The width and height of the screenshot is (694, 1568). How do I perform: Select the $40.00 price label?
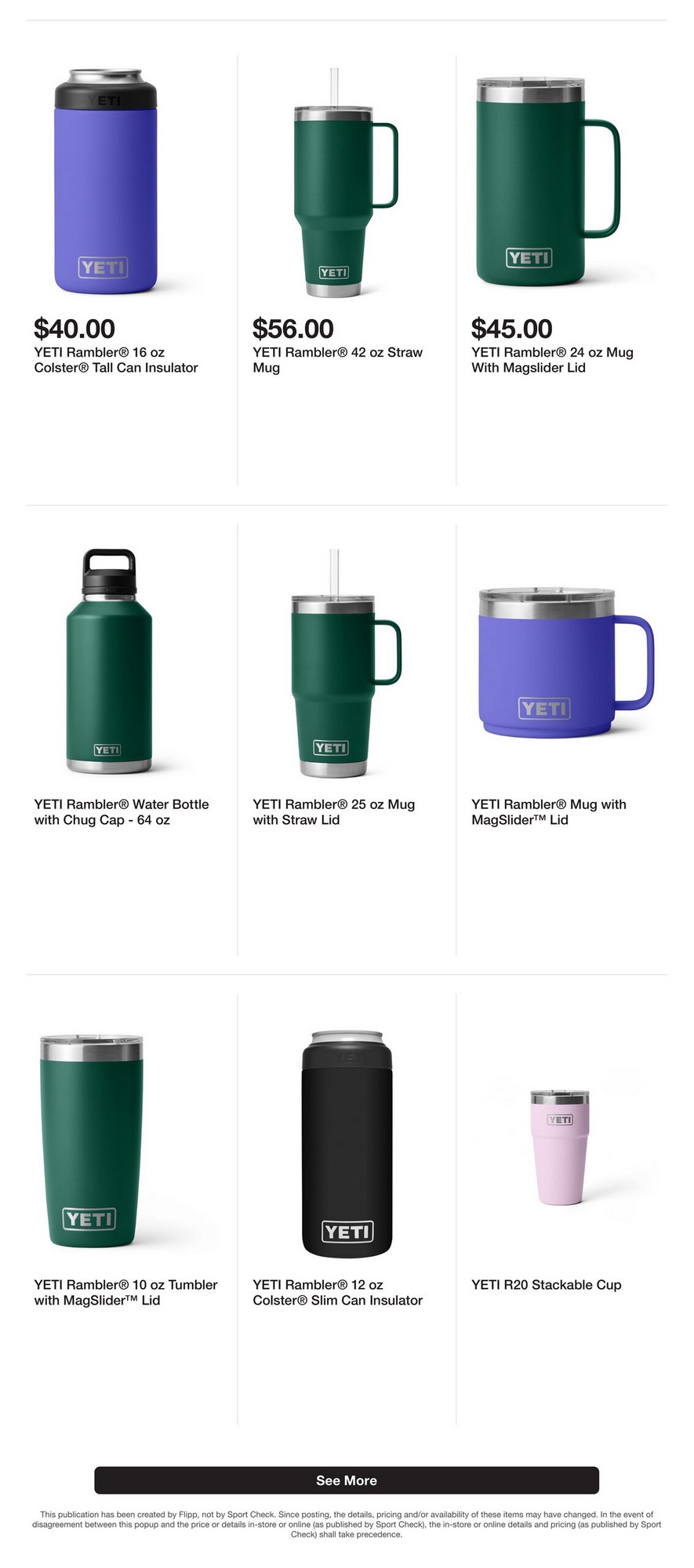[74, 328]
